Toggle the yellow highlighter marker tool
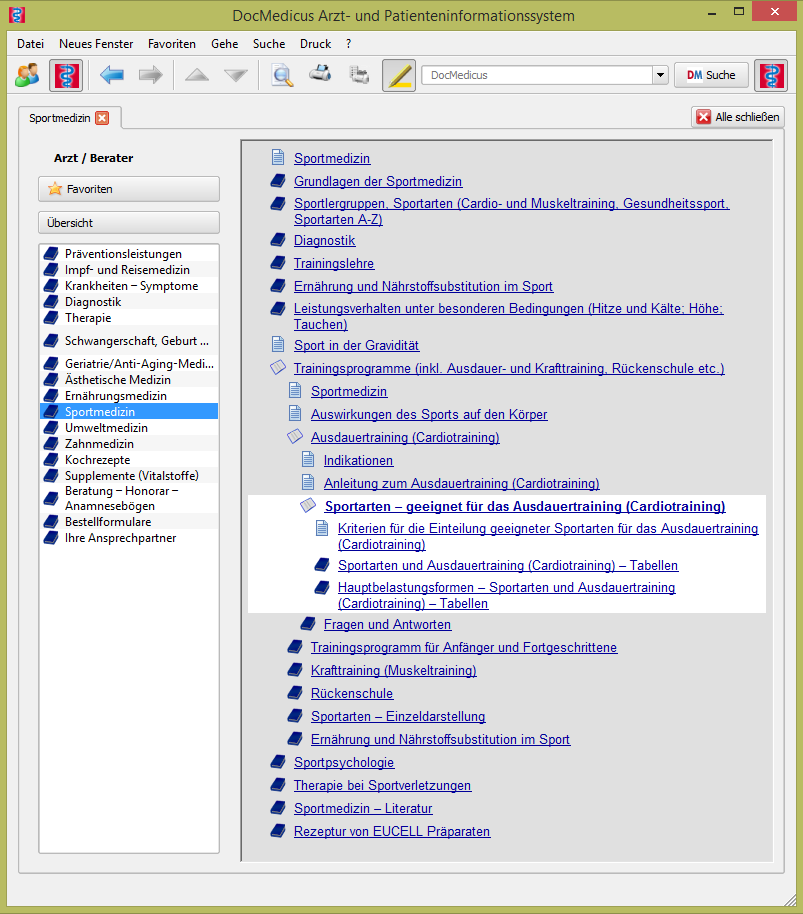803x914 pixels. (399, 75)
